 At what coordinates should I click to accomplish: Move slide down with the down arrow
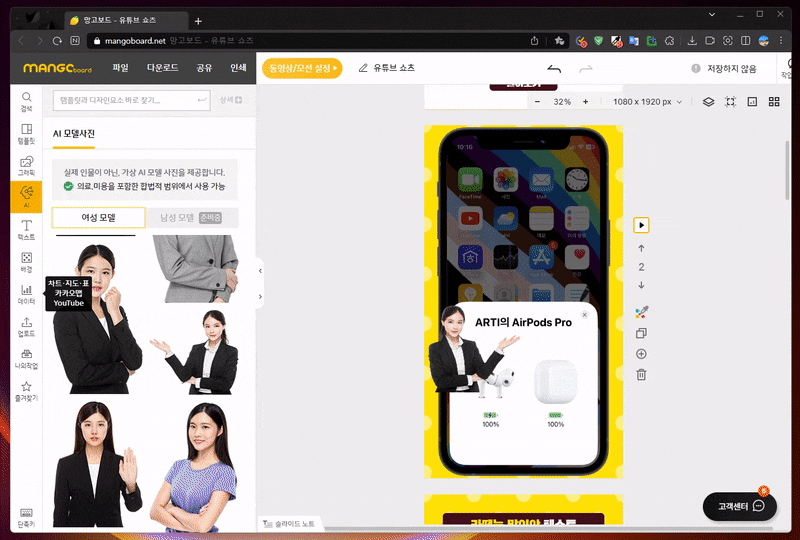point(641,285)
